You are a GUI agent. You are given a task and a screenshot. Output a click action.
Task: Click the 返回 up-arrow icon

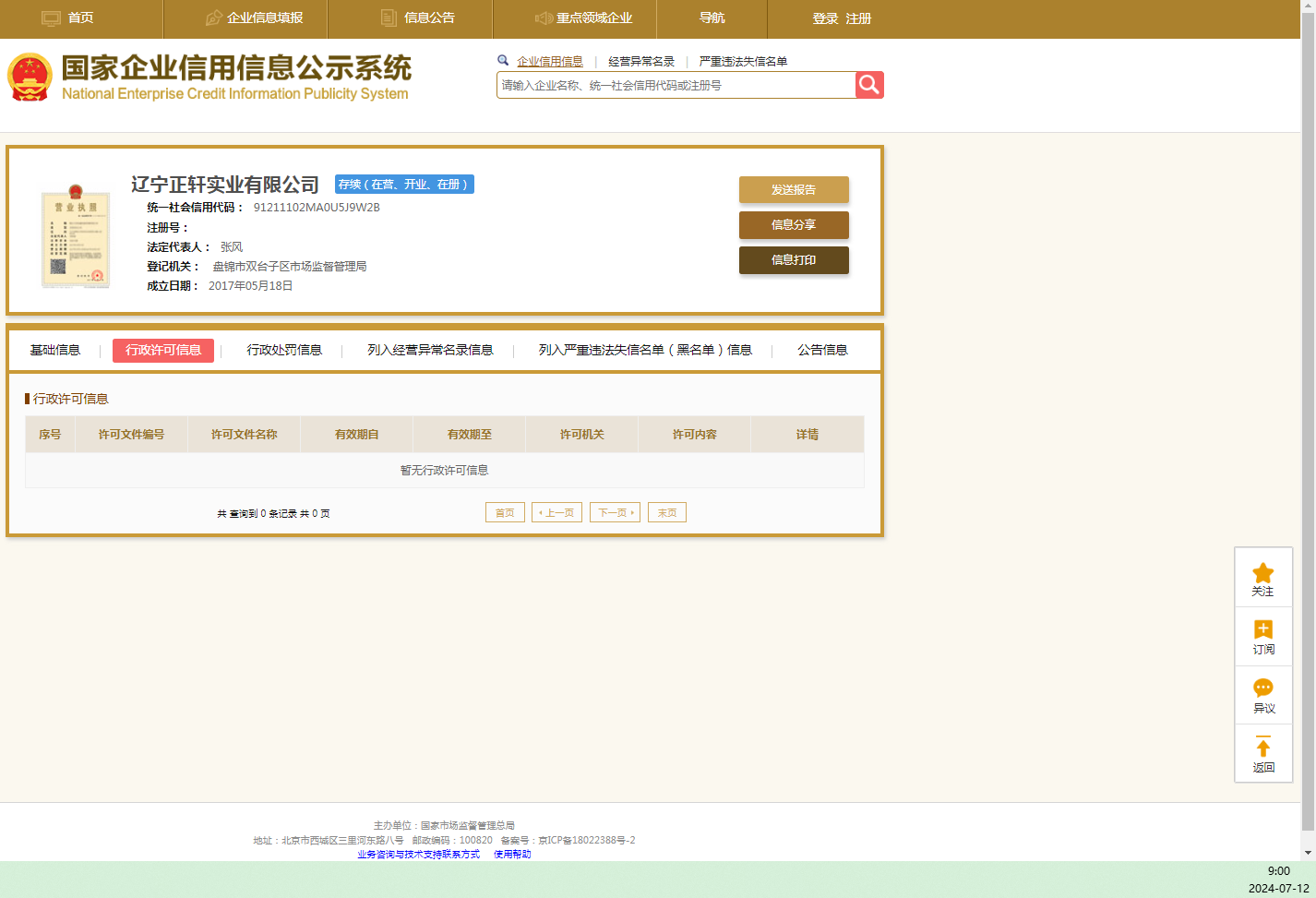(x=1263, y=747)
